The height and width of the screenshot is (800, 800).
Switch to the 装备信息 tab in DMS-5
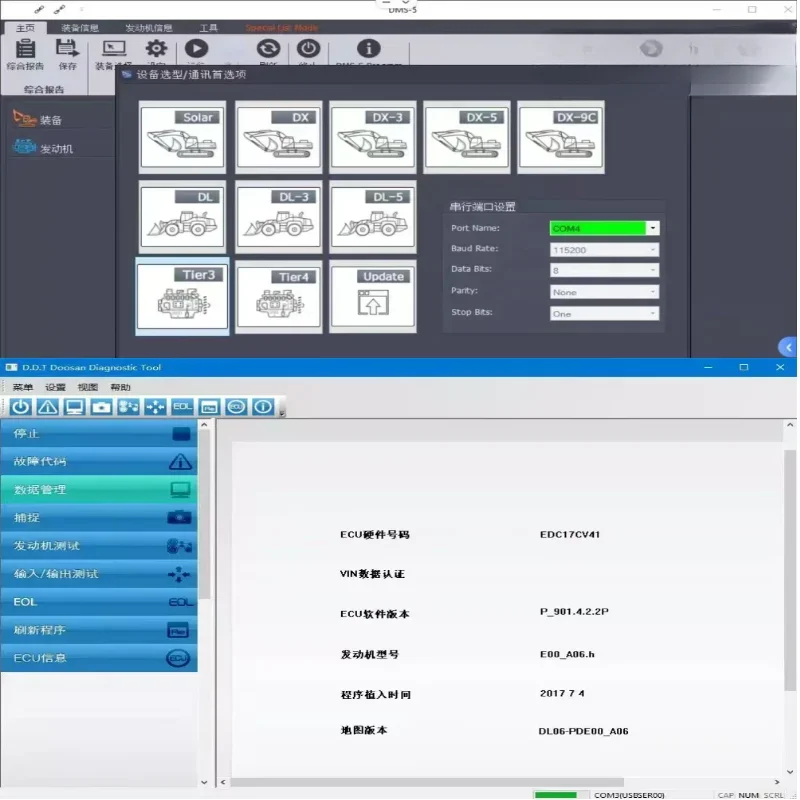click(x=80, y=28)
